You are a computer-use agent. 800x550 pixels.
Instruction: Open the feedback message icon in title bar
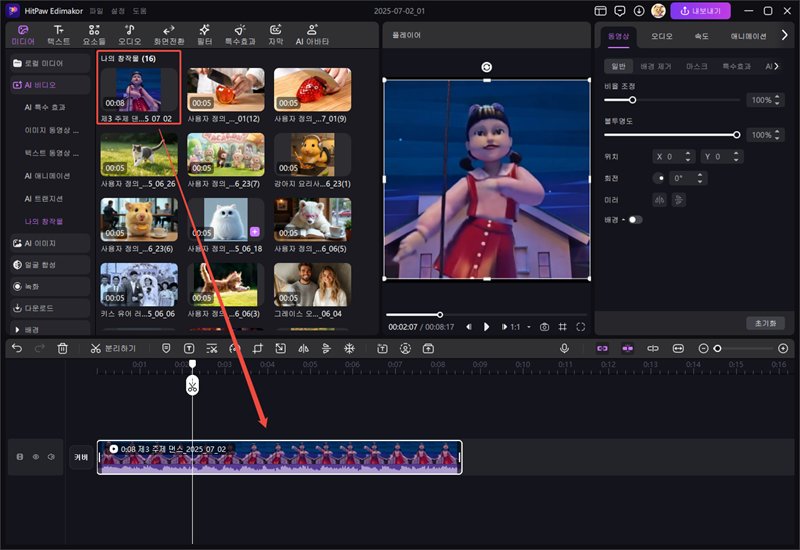tap(620, 11)
